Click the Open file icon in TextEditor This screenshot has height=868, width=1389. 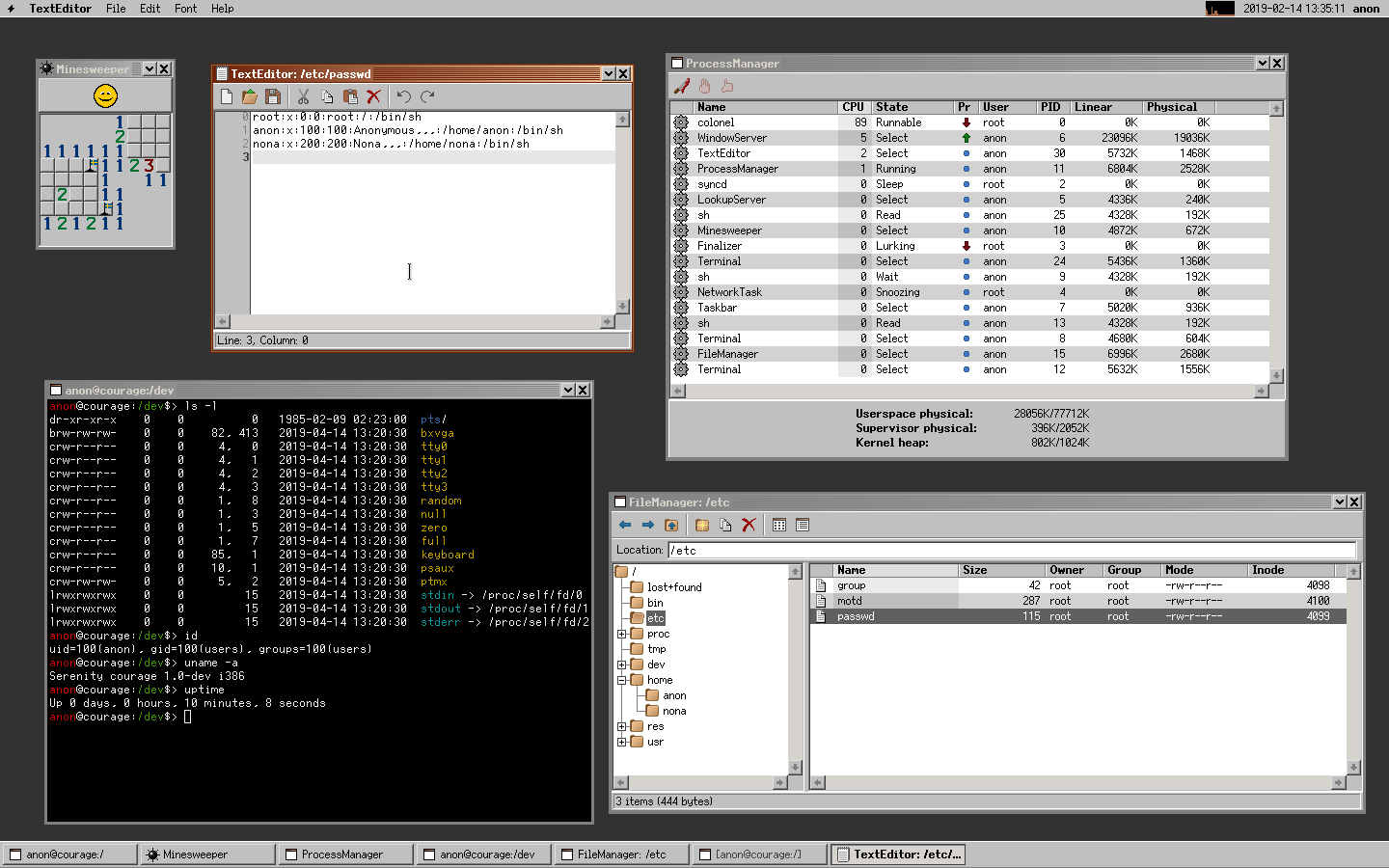pyautogui.click(x=250, y=96)
